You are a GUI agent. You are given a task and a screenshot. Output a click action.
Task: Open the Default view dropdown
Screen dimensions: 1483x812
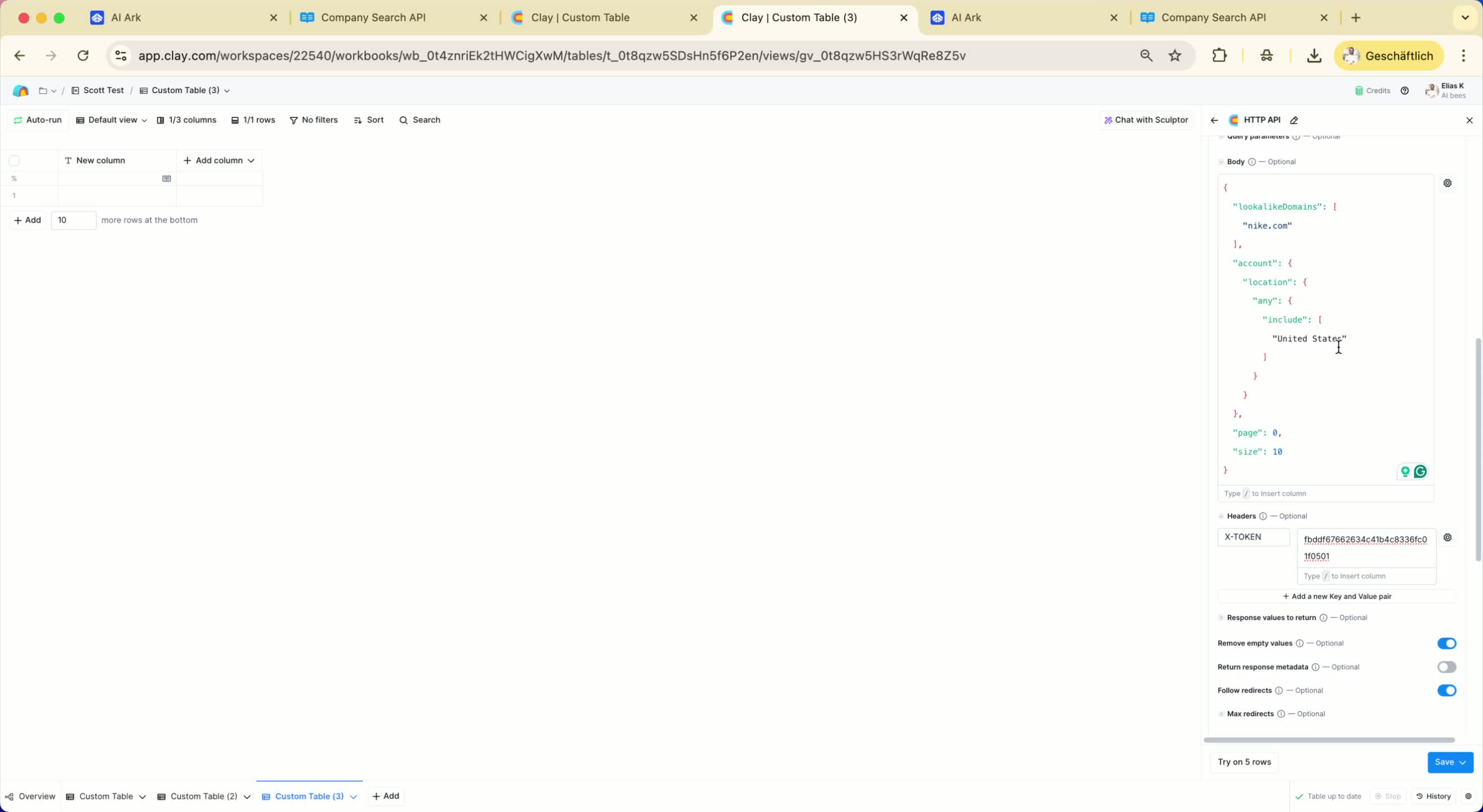[112, 120]
